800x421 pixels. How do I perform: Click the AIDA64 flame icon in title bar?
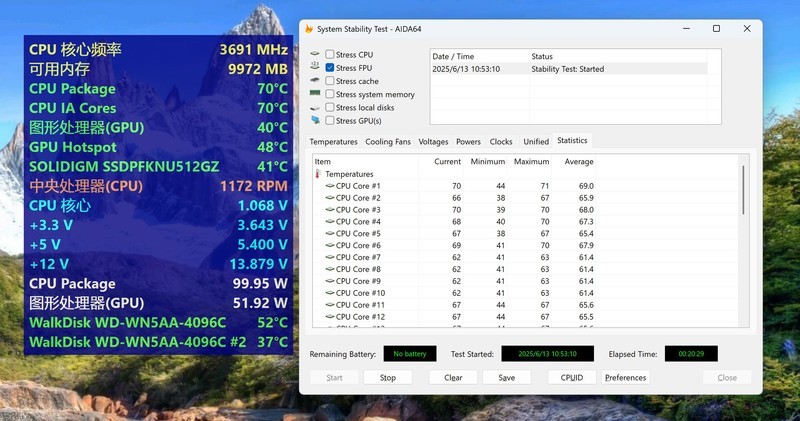(x=308, y=29)
